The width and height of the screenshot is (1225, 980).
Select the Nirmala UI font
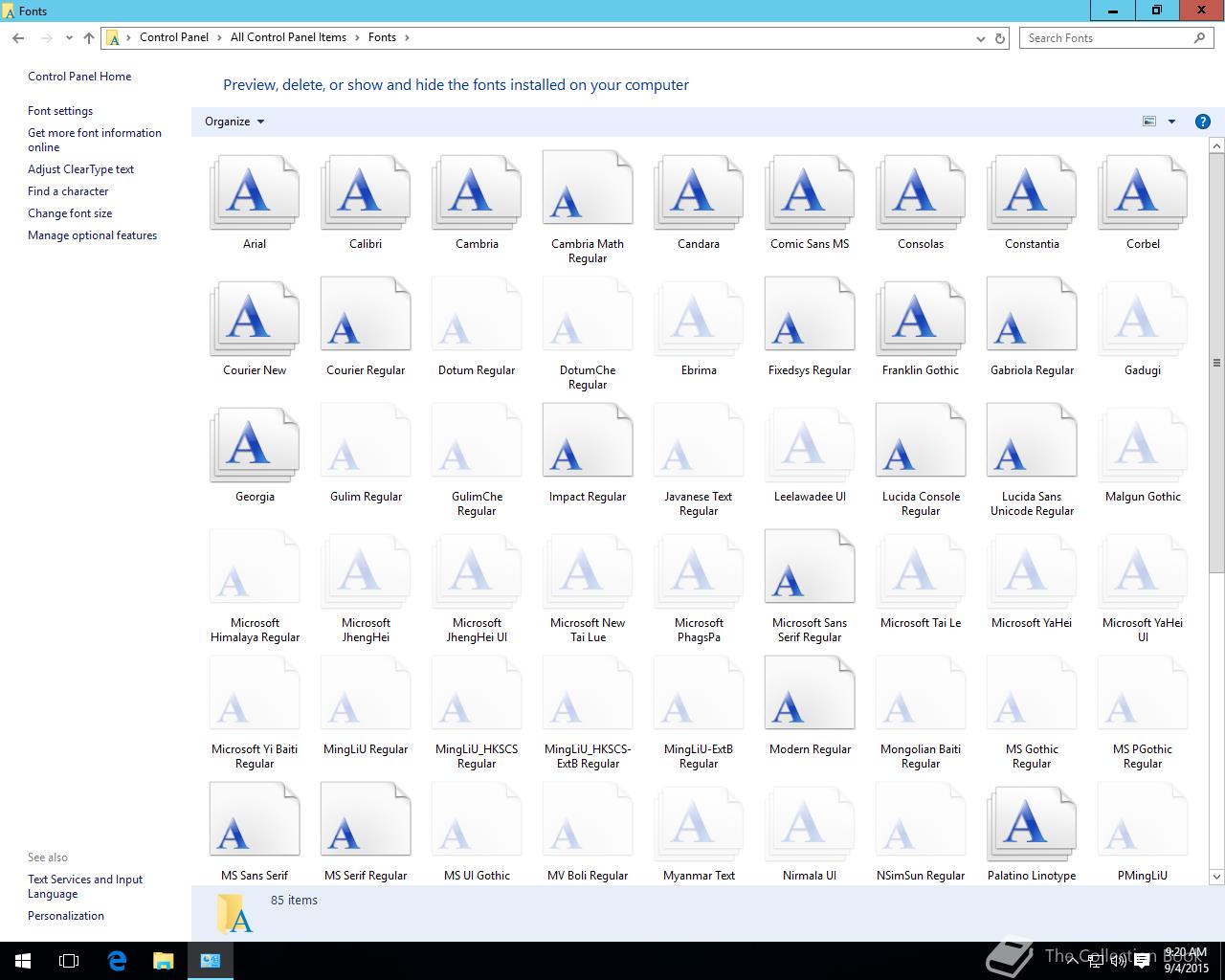[x=810, y=823]
